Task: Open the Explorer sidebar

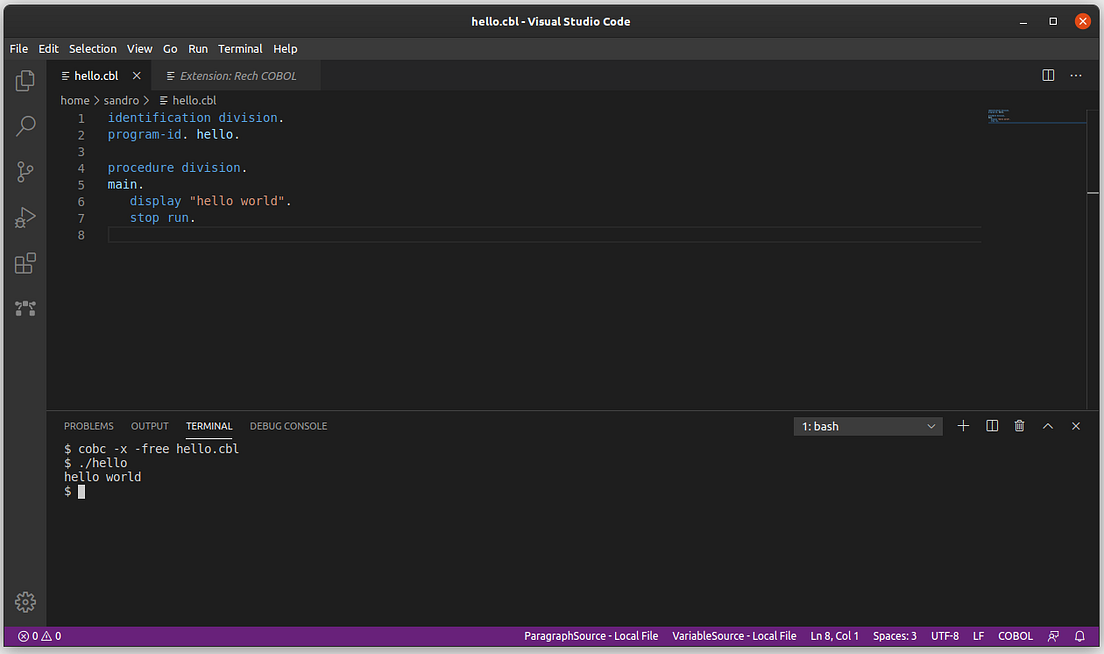Action: [25, 80]
